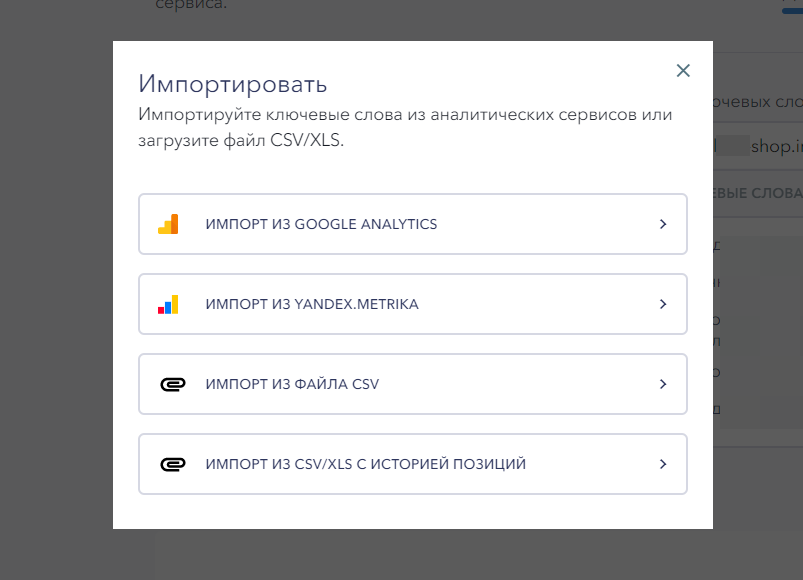This screenshot has height=580, width=803.
Task: Select Импорт из Google Analytics
Action: [321, 224]
